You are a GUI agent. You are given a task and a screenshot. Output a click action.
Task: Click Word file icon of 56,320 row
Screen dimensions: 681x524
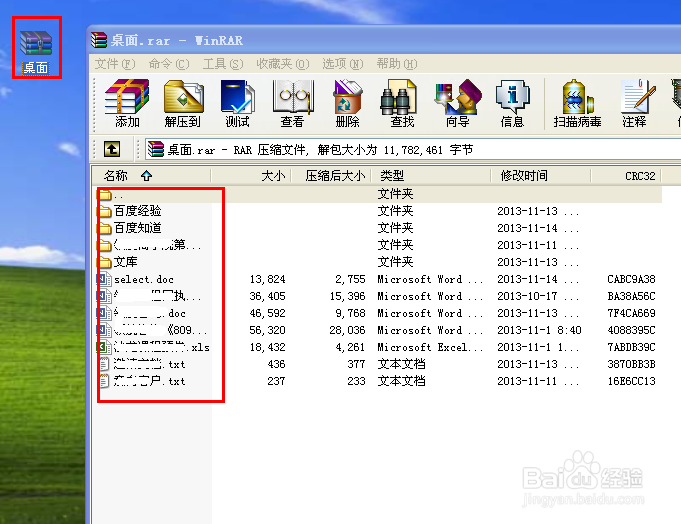(x=104, y=330)
